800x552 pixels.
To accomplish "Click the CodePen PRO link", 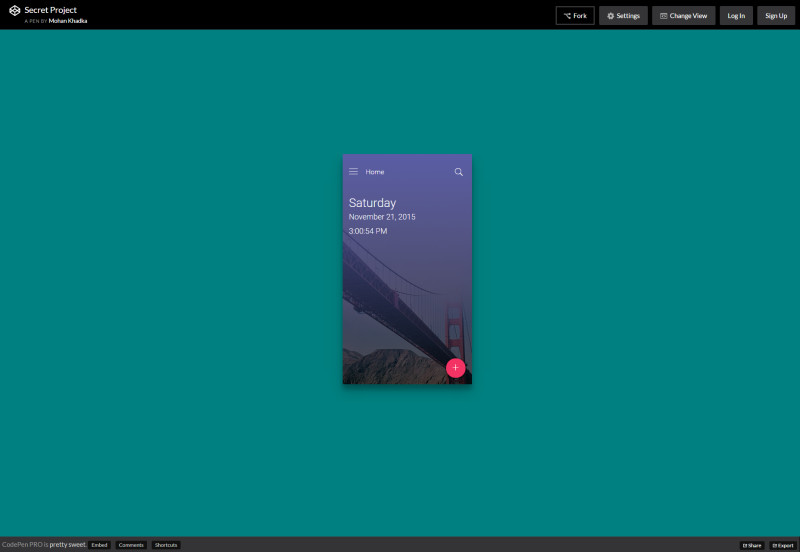I will click(22, 545).
